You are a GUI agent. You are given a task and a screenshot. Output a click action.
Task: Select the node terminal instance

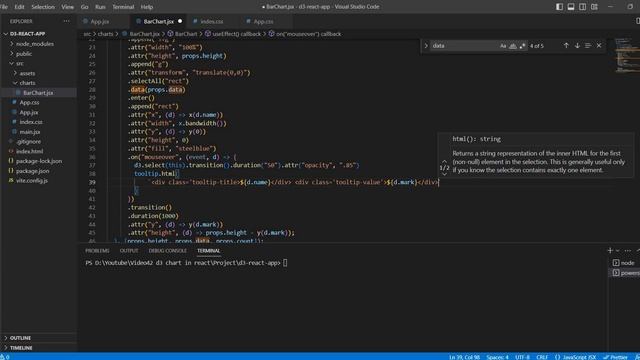(624, 263)
